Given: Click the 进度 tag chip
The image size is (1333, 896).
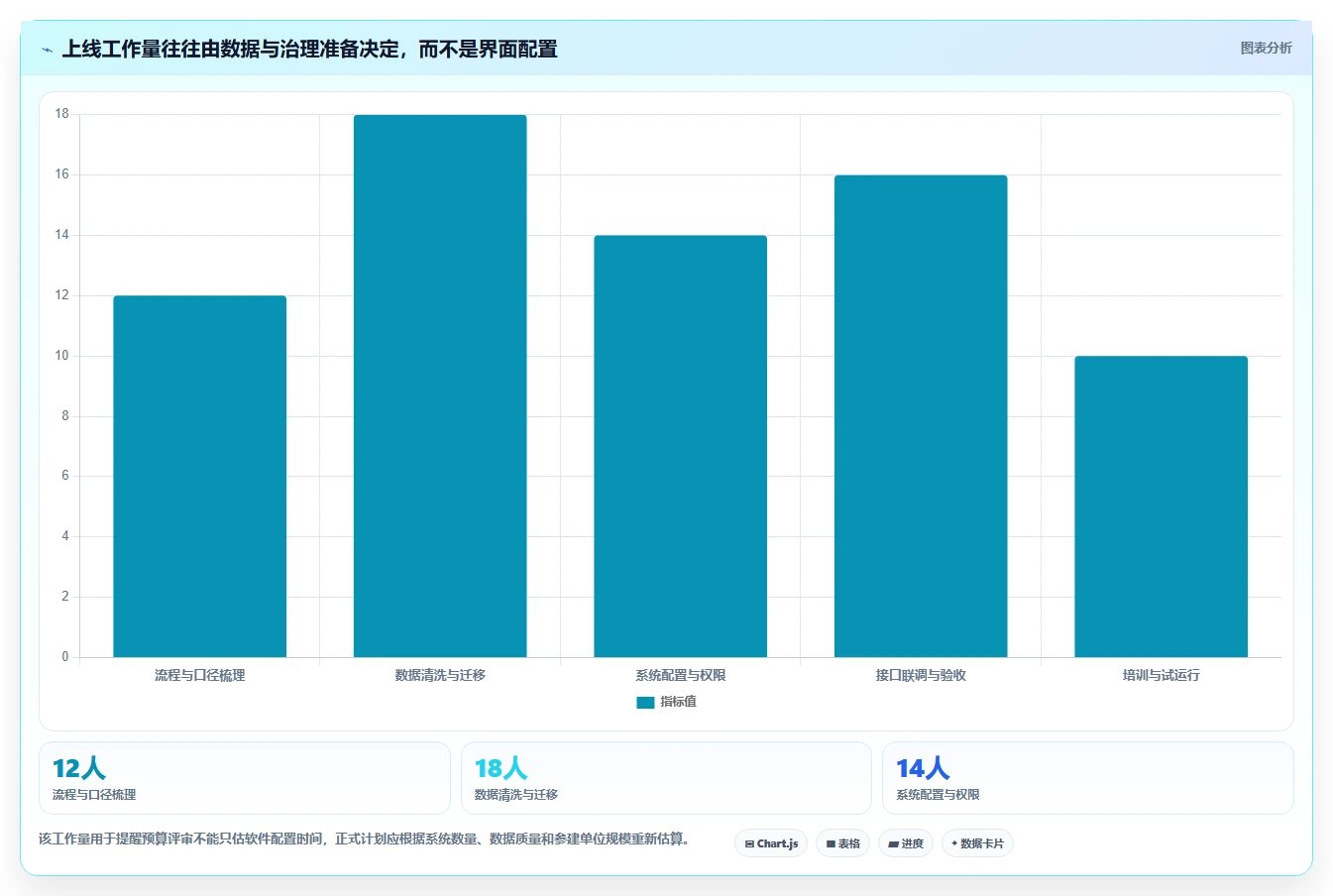Looking at the screenshot, I should (906, 843).
